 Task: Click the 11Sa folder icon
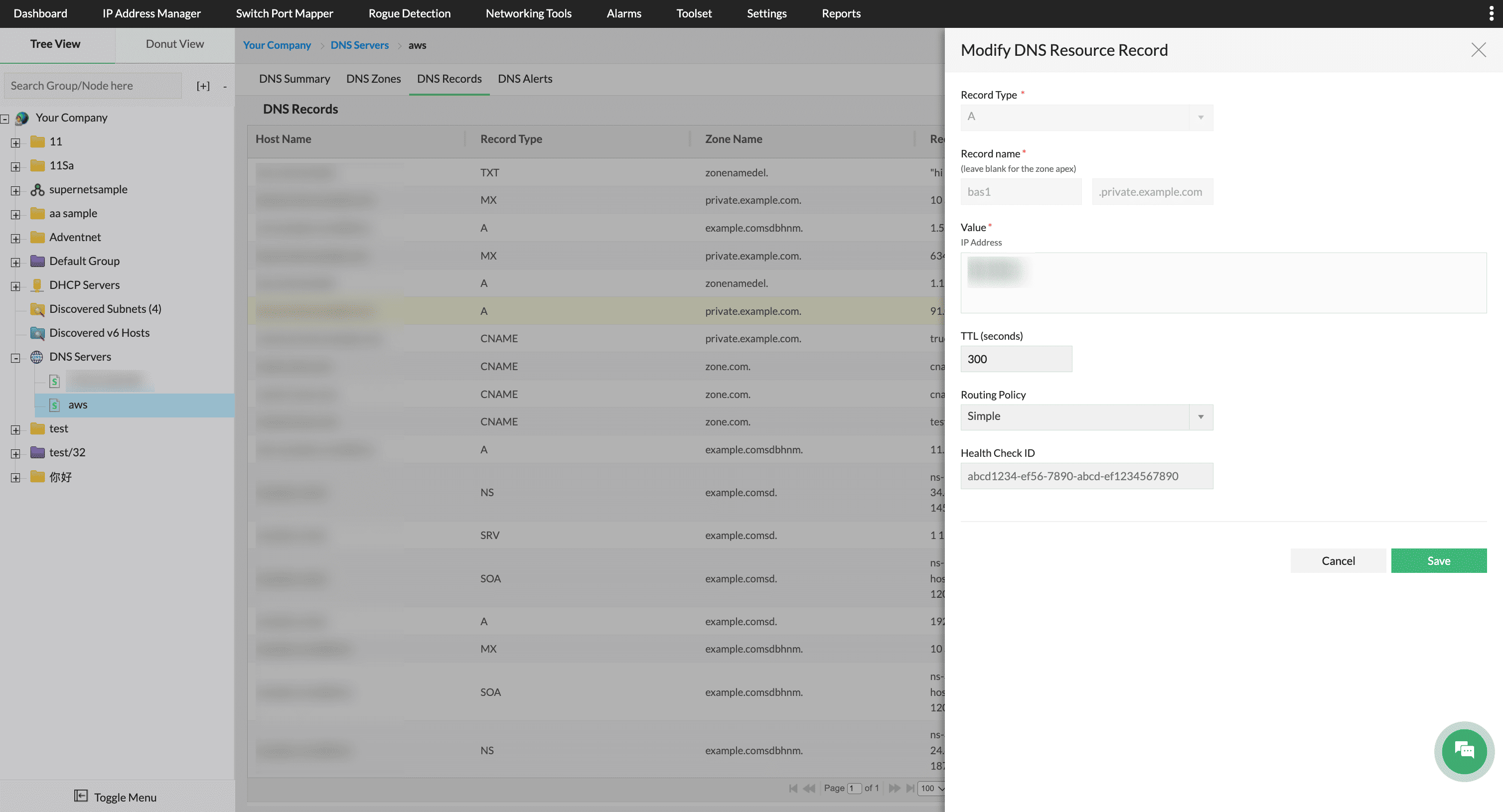(x=37, y=166)
